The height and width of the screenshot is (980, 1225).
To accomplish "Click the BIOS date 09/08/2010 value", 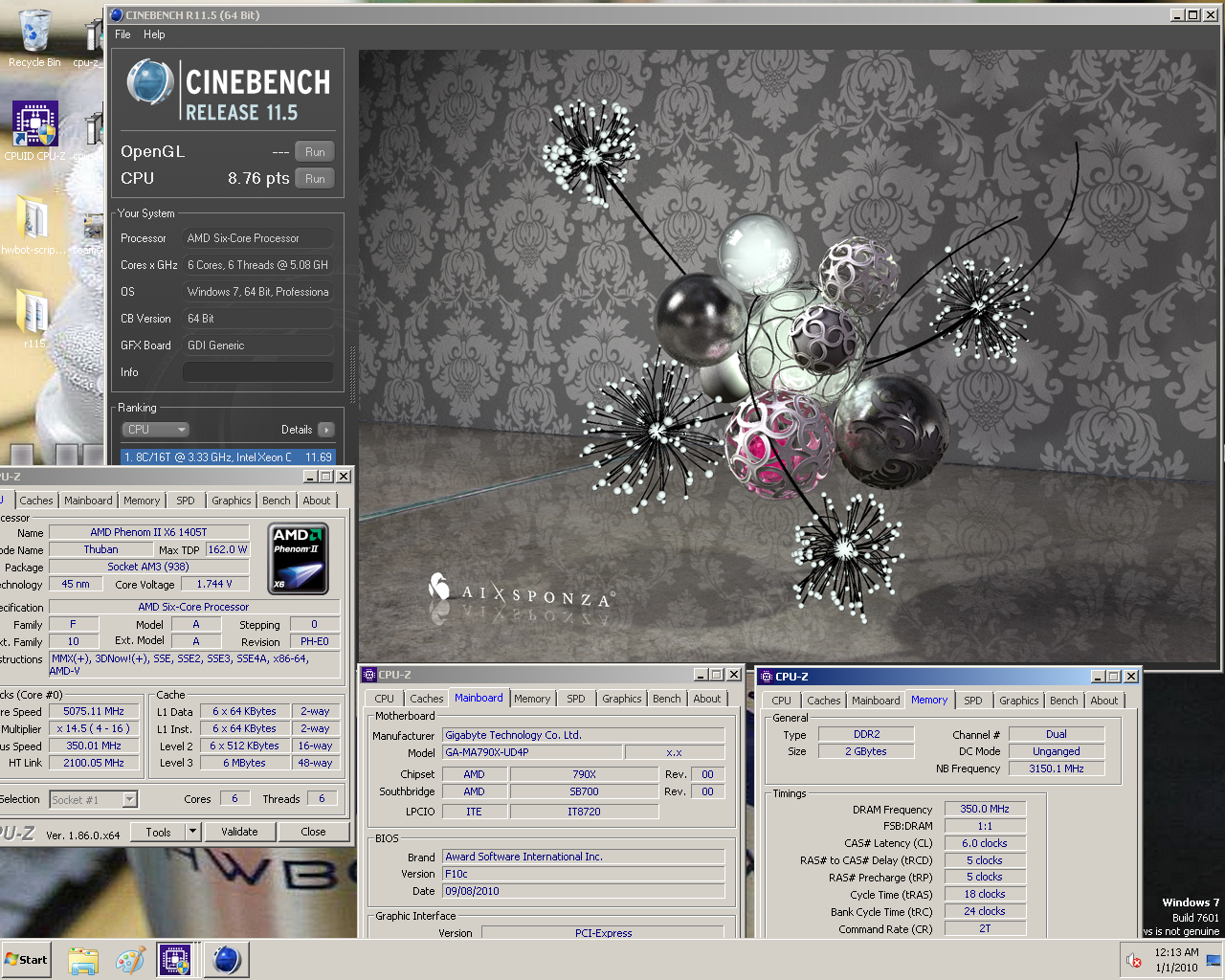I will coord(584,891).
